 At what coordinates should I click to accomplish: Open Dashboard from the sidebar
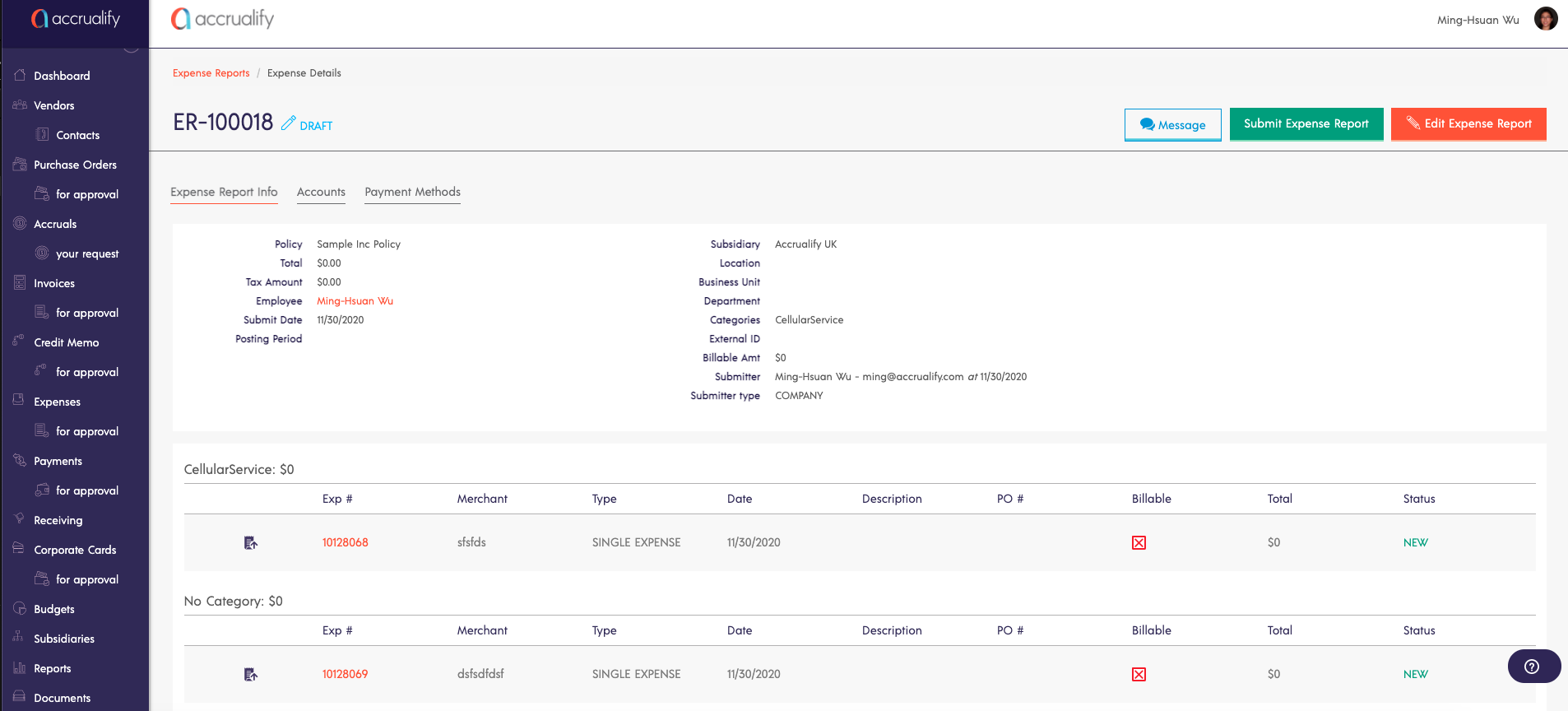tap(62, 76)
